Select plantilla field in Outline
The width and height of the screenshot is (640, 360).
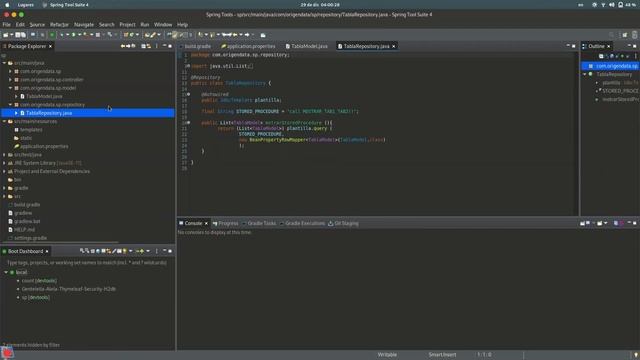coord(611,83)
